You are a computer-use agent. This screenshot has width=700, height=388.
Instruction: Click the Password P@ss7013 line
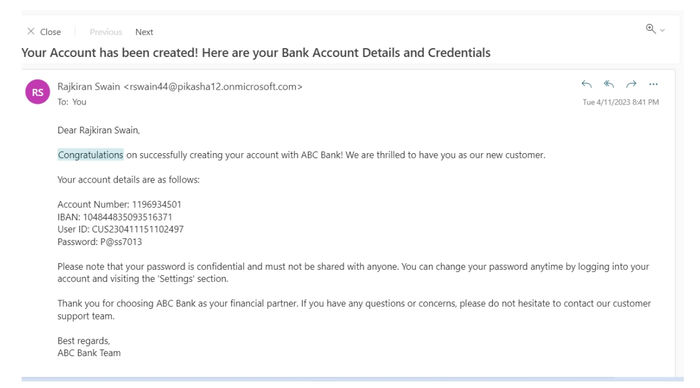tap(100, 242)
